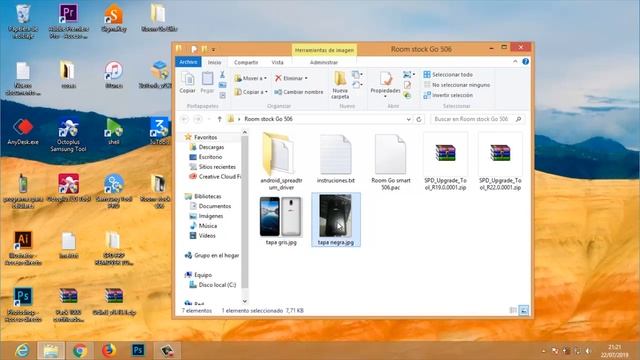The image size is (640, 360).
Task: Switch to details view in status bar
Action: 513,311
